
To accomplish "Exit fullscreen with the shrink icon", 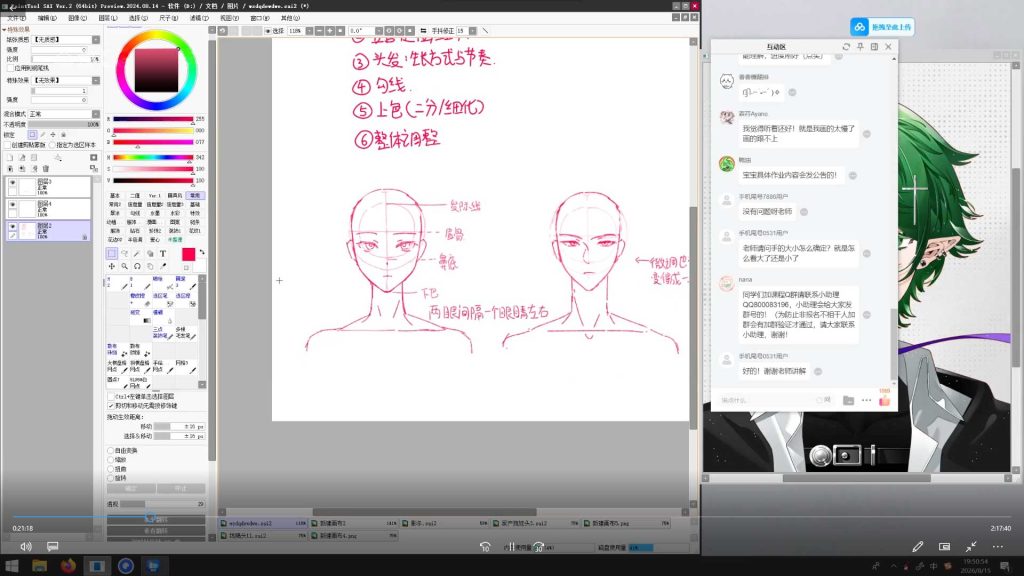I will 971,546.
